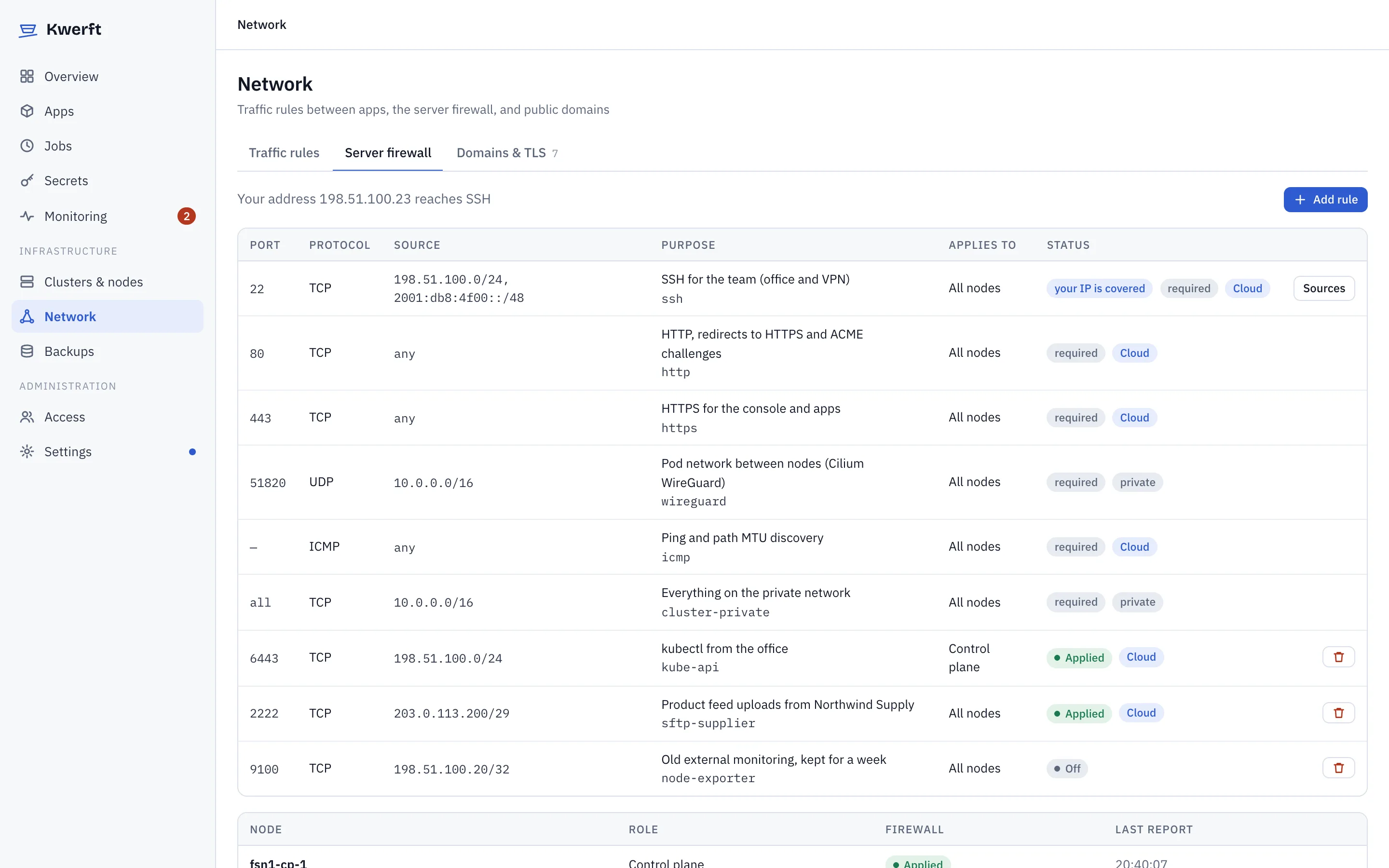The image size is (1389, 868).
Task: Click the Applied status on kube-api row
Action: tap(1079, 657)
